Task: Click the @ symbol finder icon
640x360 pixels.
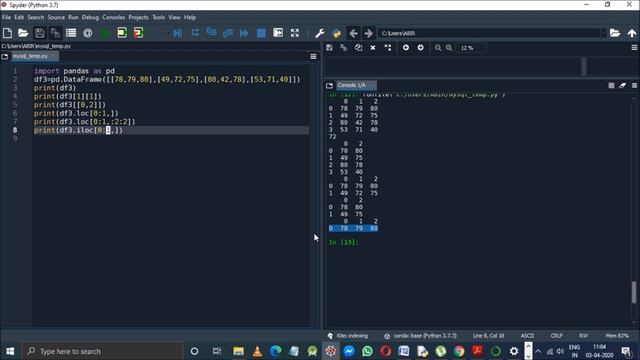Action: click(87, 33)
